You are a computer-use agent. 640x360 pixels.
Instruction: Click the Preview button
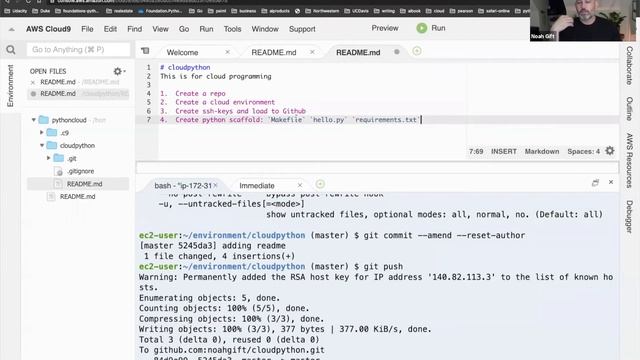pyautogui.click(x=385, y=28)
